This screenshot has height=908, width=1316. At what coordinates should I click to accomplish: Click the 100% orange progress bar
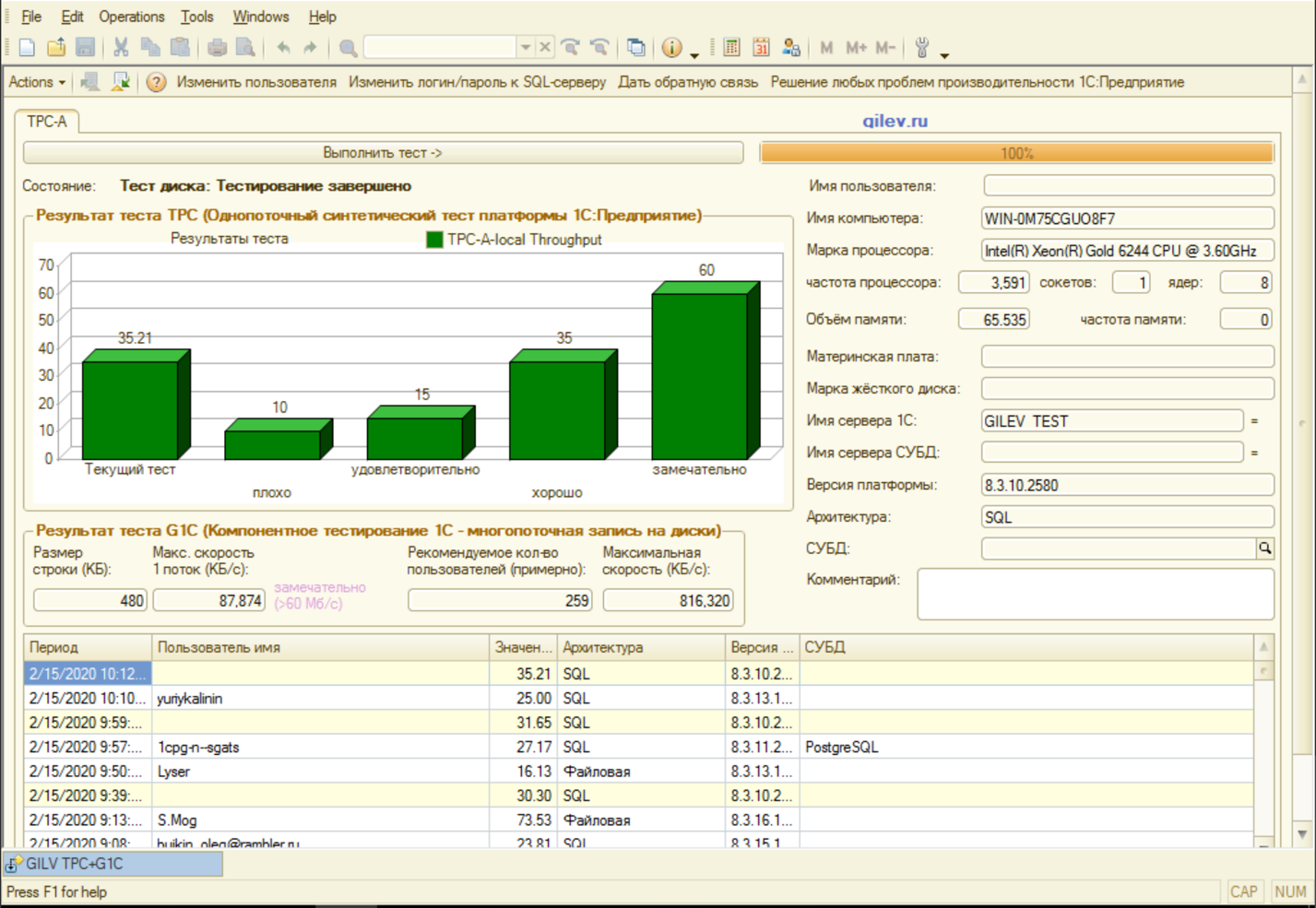1016,153
